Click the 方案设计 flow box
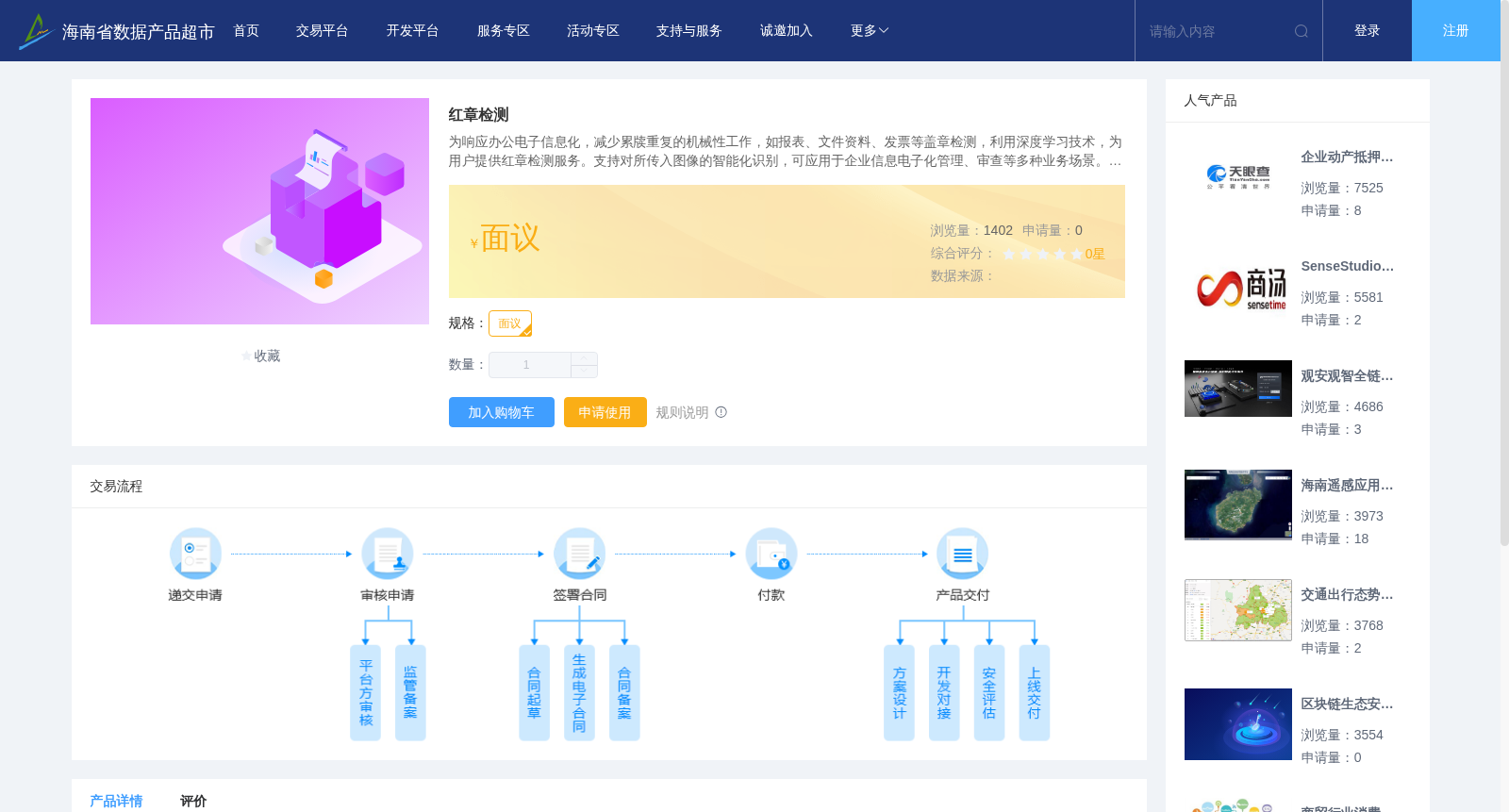This screenshot has width=1509, height=812. point(899,693)
